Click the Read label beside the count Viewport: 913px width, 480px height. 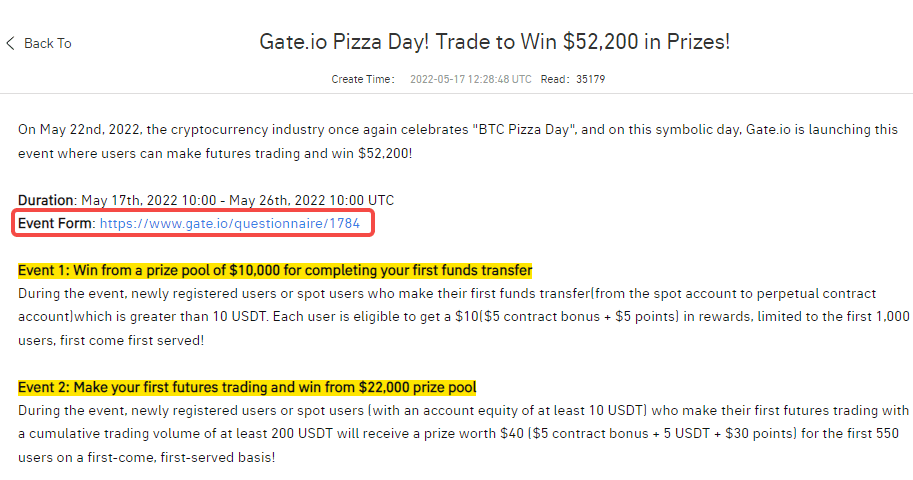pos(554,79)
